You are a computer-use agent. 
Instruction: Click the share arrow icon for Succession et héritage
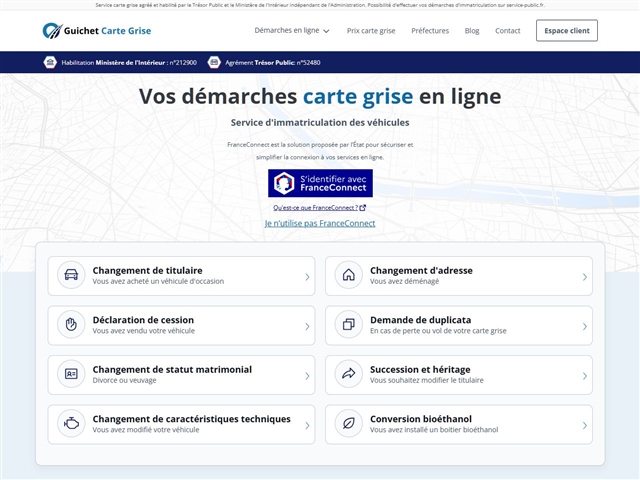point(349,374)
